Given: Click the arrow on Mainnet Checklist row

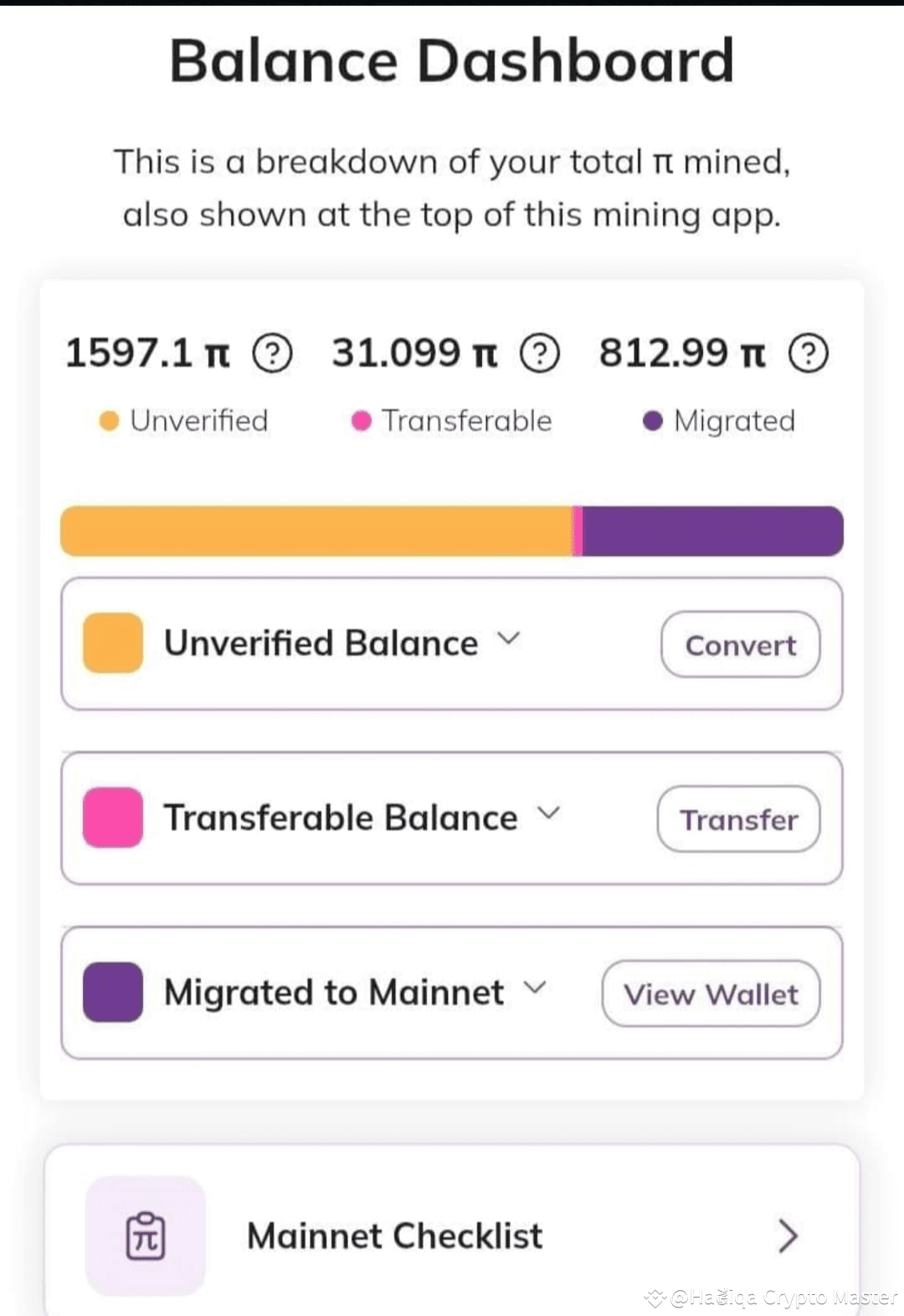Looking at the screenshot, I should [x=788, y=1236].
